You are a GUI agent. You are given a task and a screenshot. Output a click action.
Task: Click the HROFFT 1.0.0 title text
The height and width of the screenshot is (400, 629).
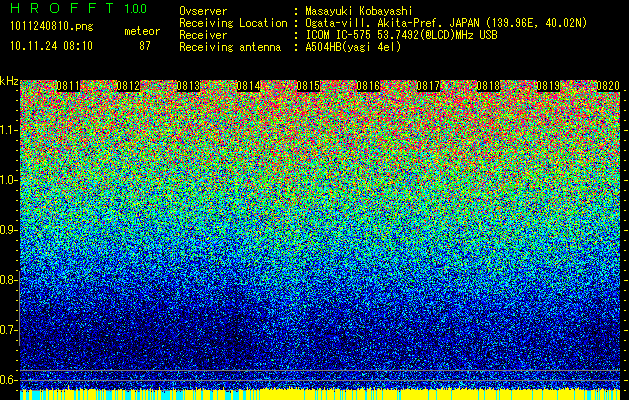[79, 8]
